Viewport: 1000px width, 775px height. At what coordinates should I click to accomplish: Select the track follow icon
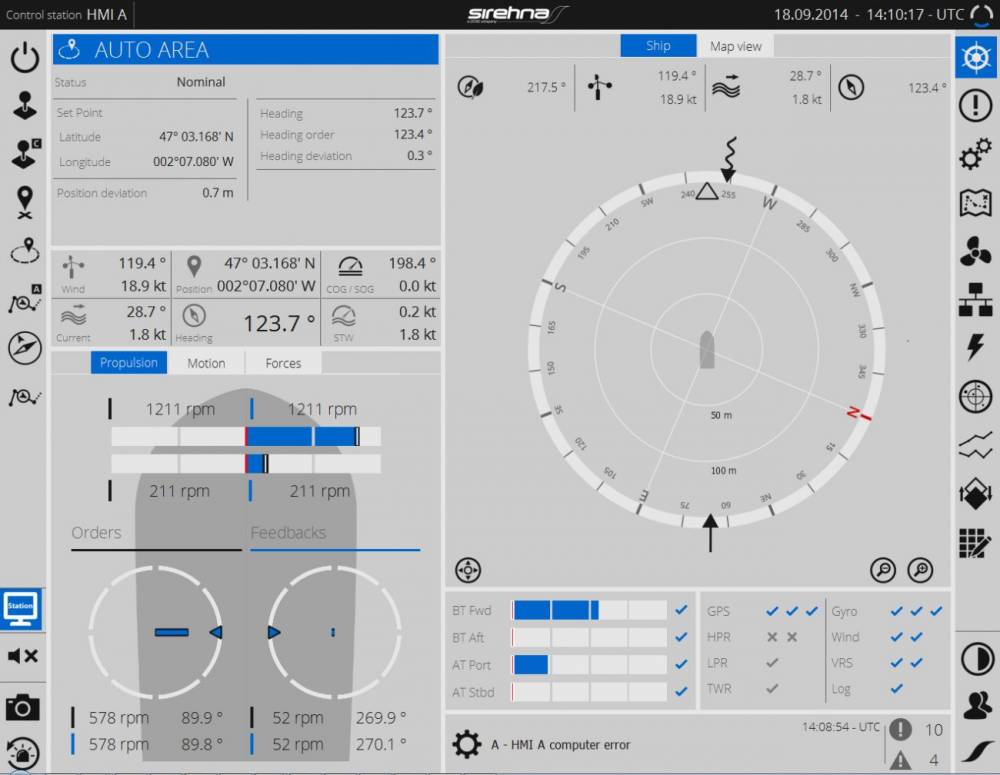[x=25, y=397]
